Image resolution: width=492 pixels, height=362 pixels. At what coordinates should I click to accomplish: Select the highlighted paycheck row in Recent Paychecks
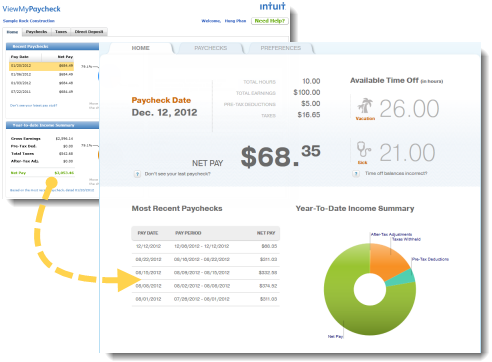coord(41,66)
